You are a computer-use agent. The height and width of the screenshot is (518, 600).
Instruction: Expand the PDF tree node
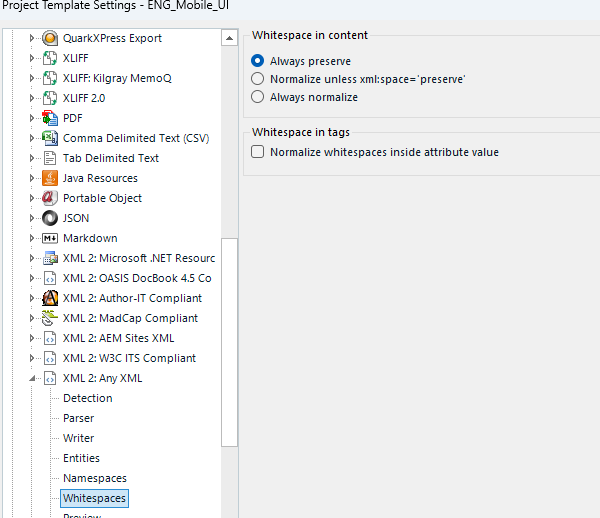pyautogui.click(x=32, y=118)
